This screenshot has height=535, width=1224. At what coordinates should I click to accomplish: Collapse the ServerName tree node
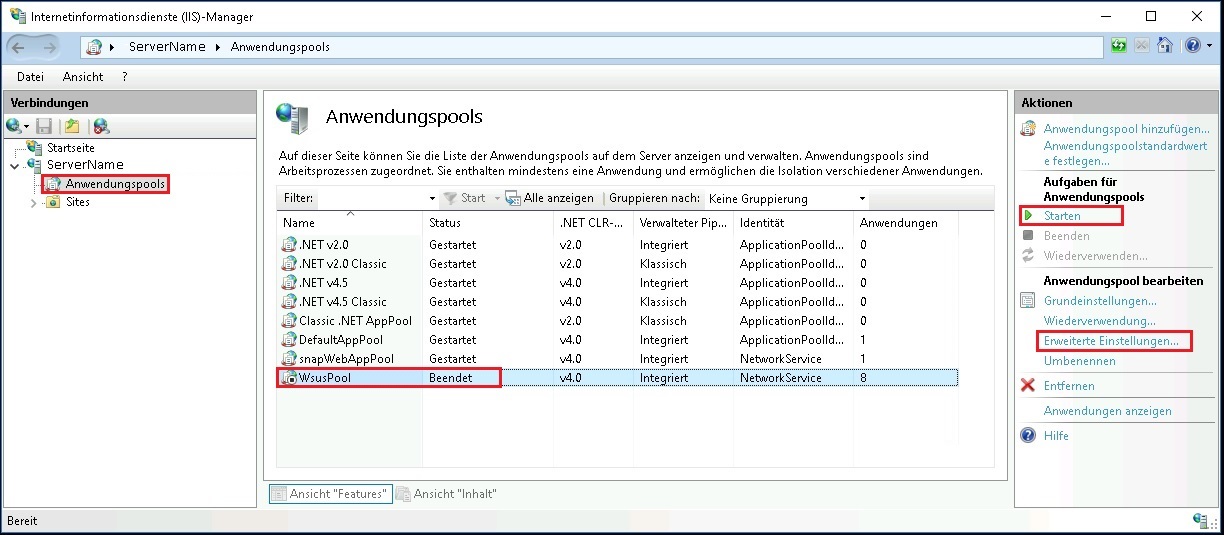pos(13,165)
